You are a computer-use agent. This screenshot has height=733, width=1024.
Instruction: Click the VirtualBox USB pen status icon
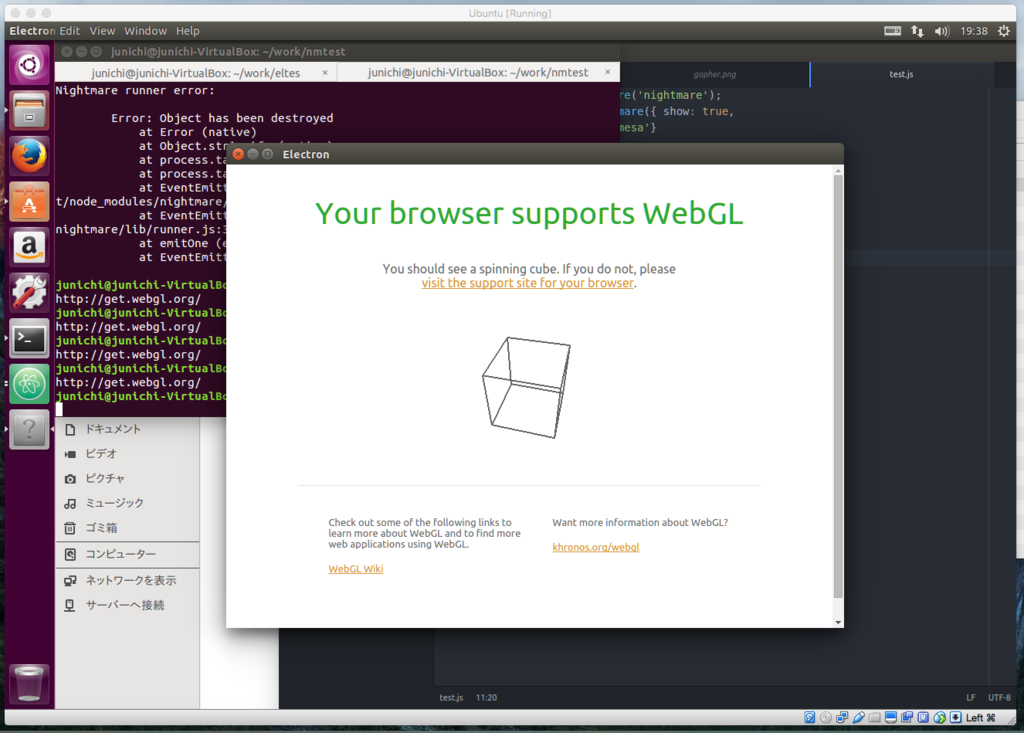tap(859, 717)
